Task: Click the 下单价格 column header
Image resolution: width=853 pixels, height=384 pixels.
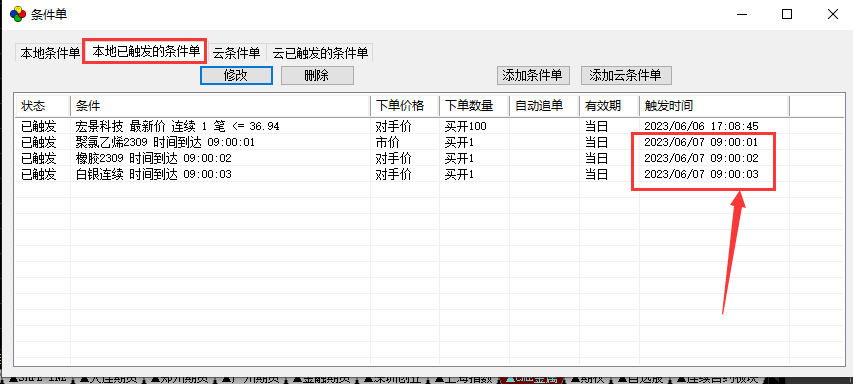Action: coord(405,106)
